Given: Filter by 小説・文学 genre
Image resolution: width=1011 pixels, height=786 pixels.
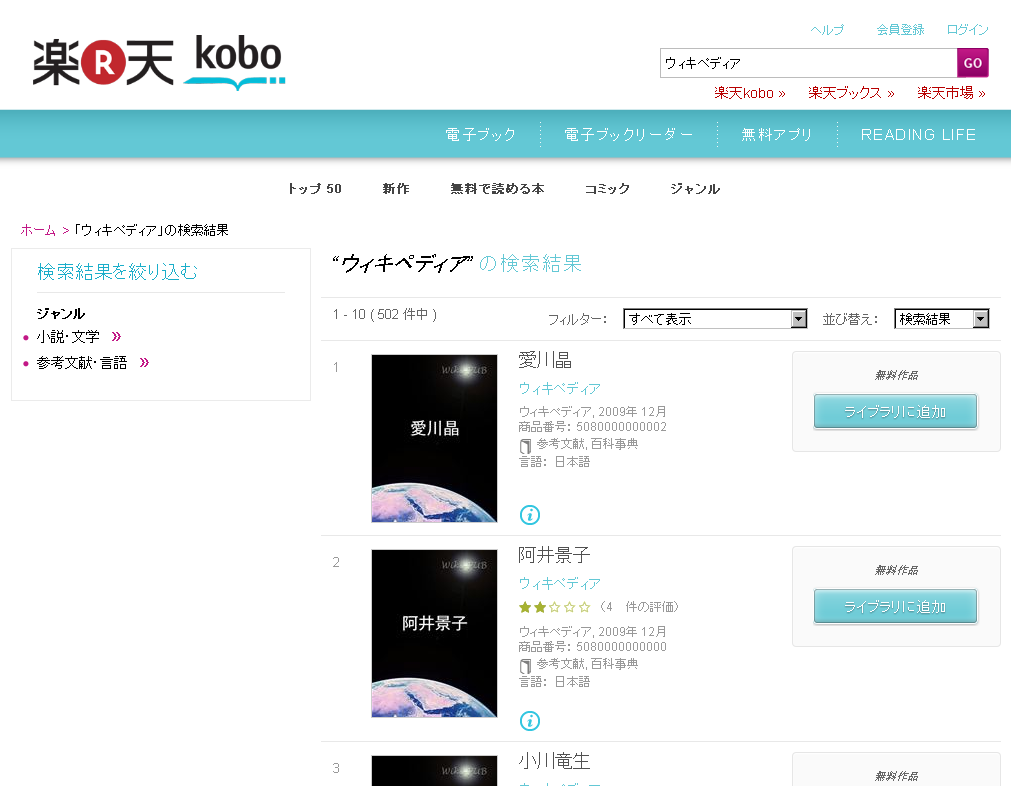Looking at the screenshot, I should [x=68, y=337].
